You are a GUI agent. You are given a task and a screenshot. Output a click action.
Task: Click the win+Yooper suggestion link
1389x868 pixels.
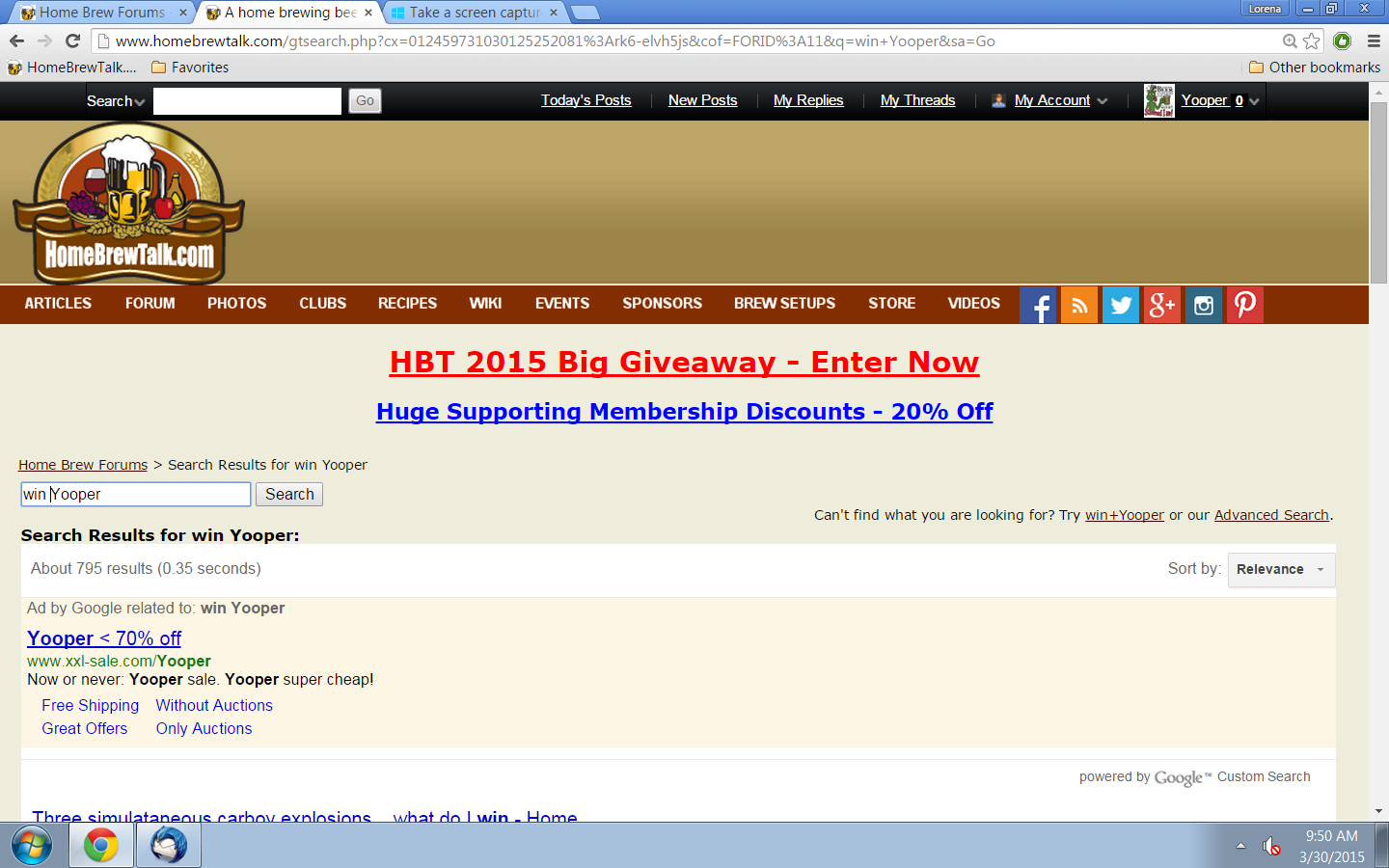point(1125,515)
